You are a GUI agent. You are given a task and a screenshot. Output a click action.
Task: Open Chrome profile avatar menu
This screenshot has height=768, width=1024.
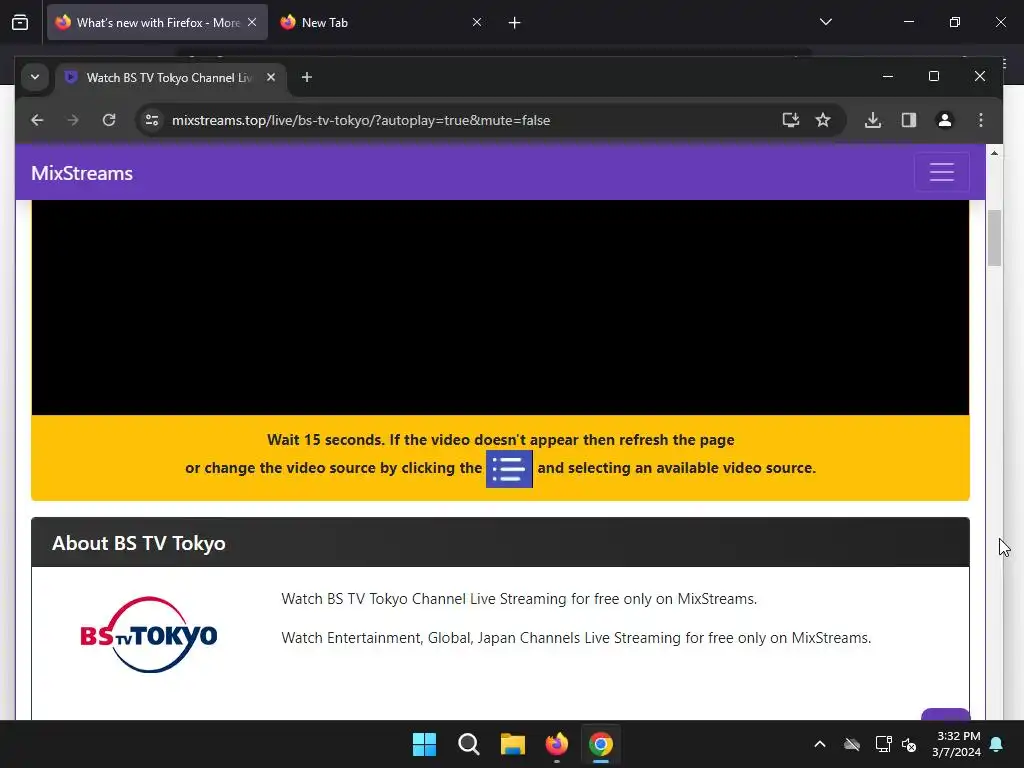(x=944, y=120)
